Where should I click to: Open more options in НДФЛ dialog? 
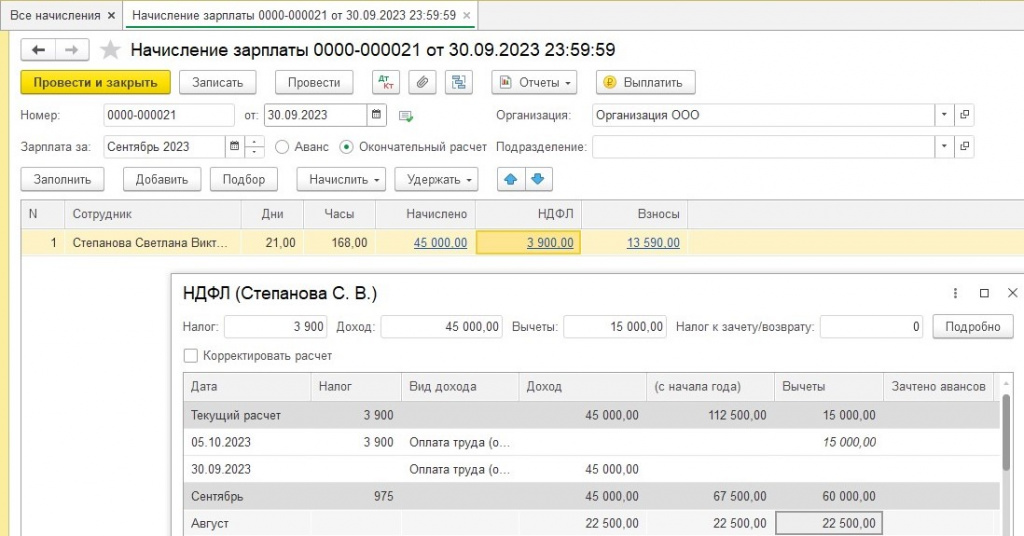click(955, 293)
